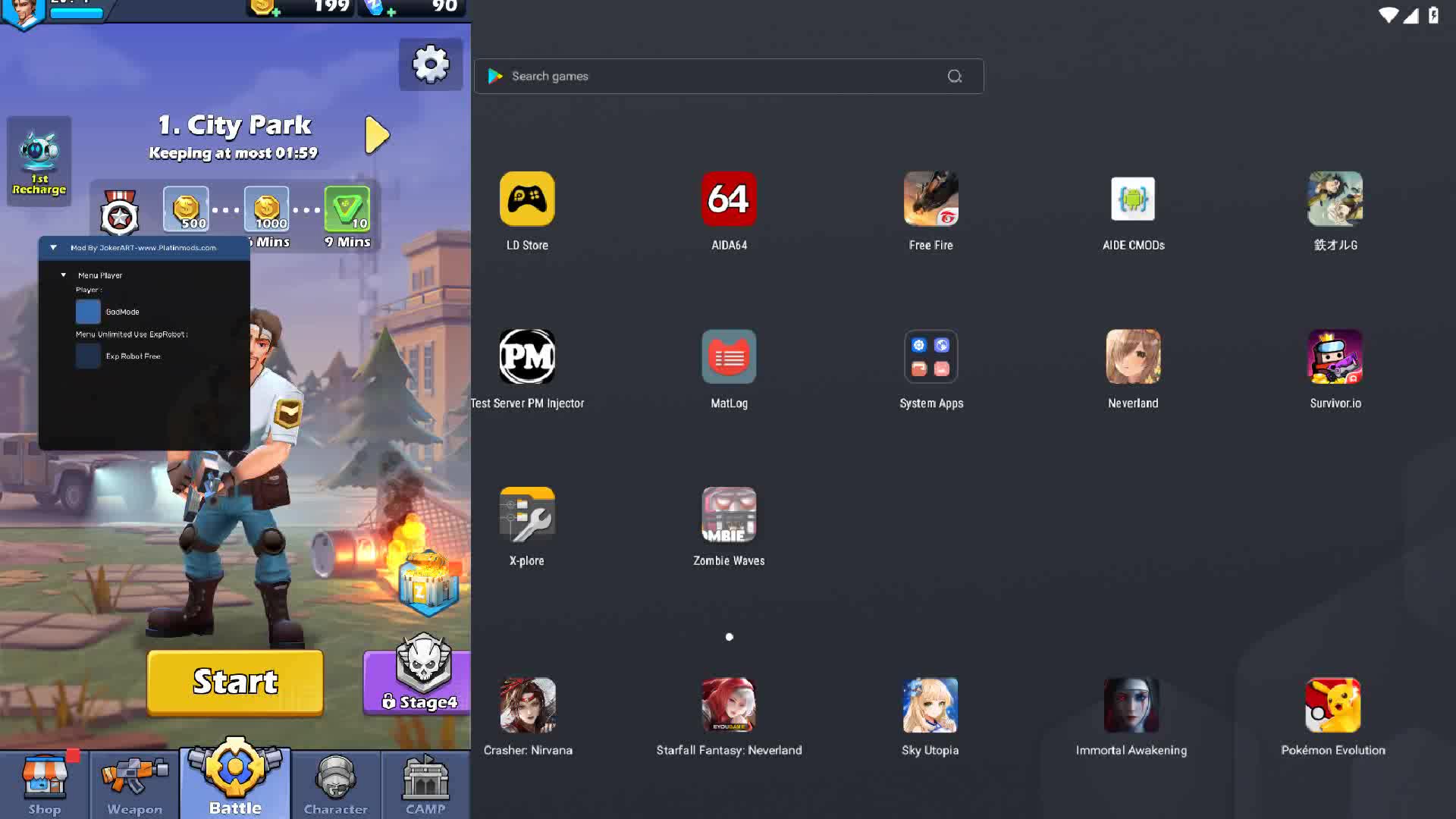Image resolution: width=1456 pixels, height=819 pixels.
Task: Enable the Exp Robot Free checkbox
Action: [88, 356]
